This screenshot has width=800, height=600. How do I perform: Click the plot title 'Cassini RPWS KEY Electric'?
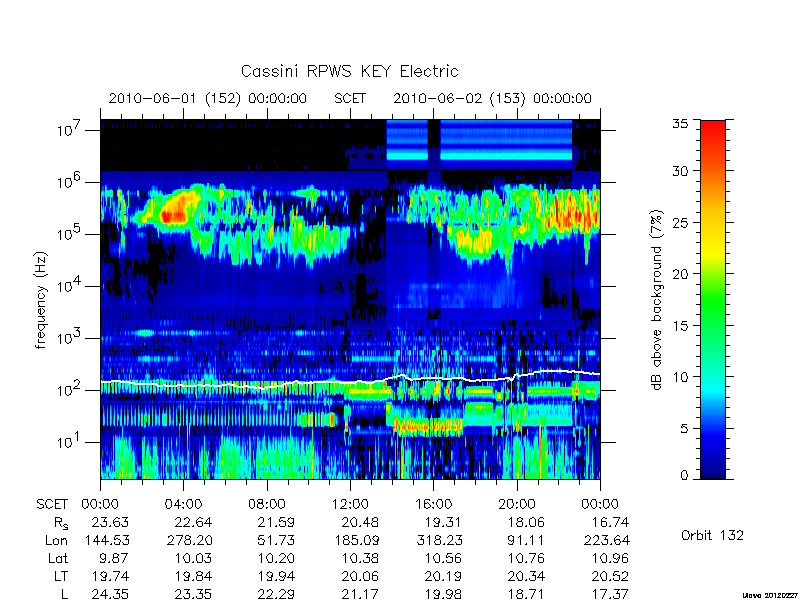[x=349, y=71]
